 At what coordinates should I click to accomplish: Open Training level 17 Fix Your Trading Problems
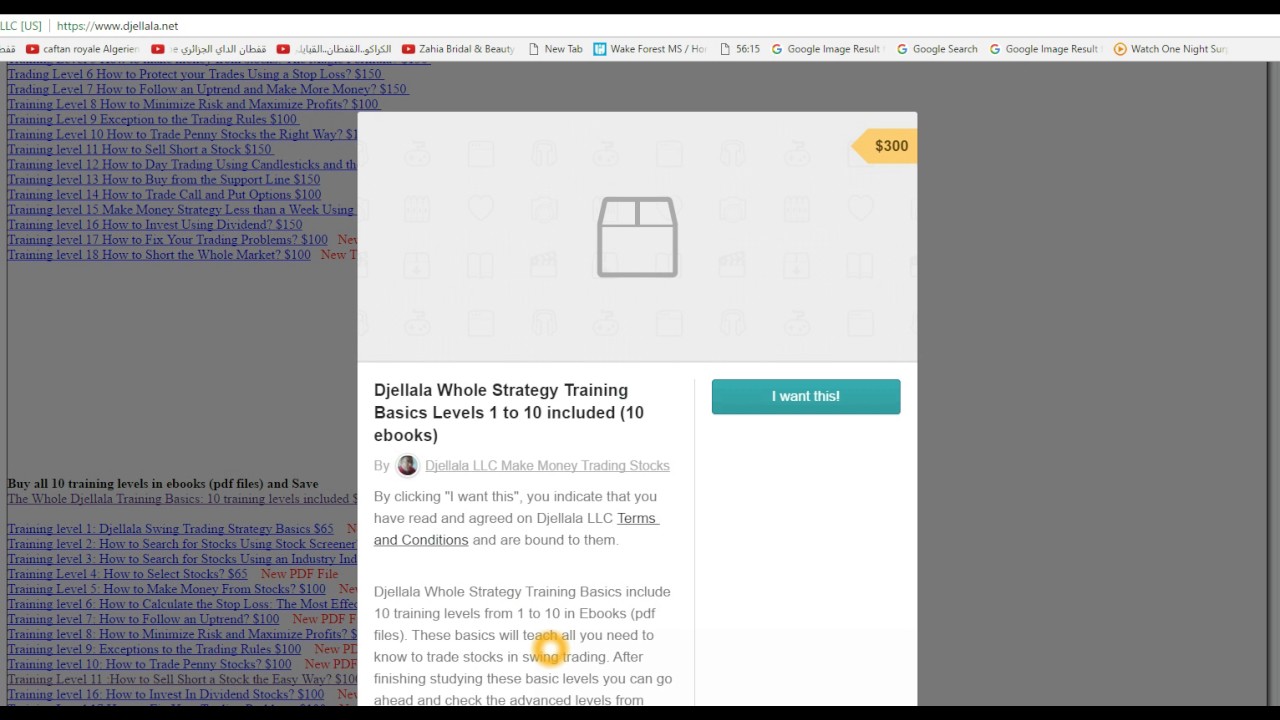pos(168,239)
